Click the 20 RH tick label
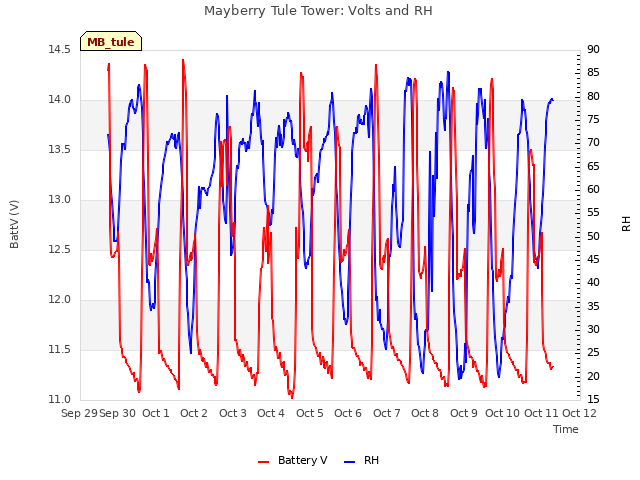Screen dimensions: 640x480 pos(593,376)
